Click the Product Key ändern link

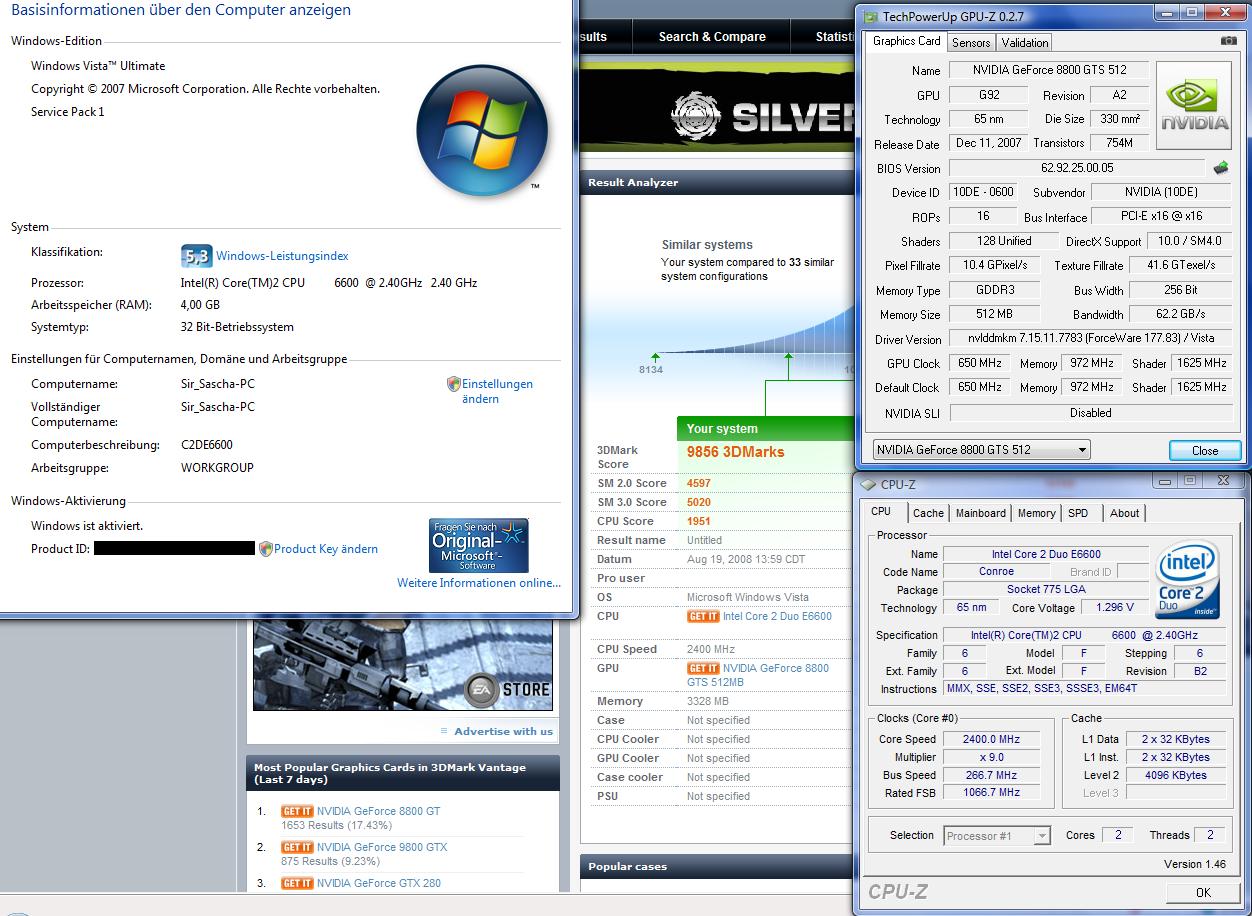(326, 548)
